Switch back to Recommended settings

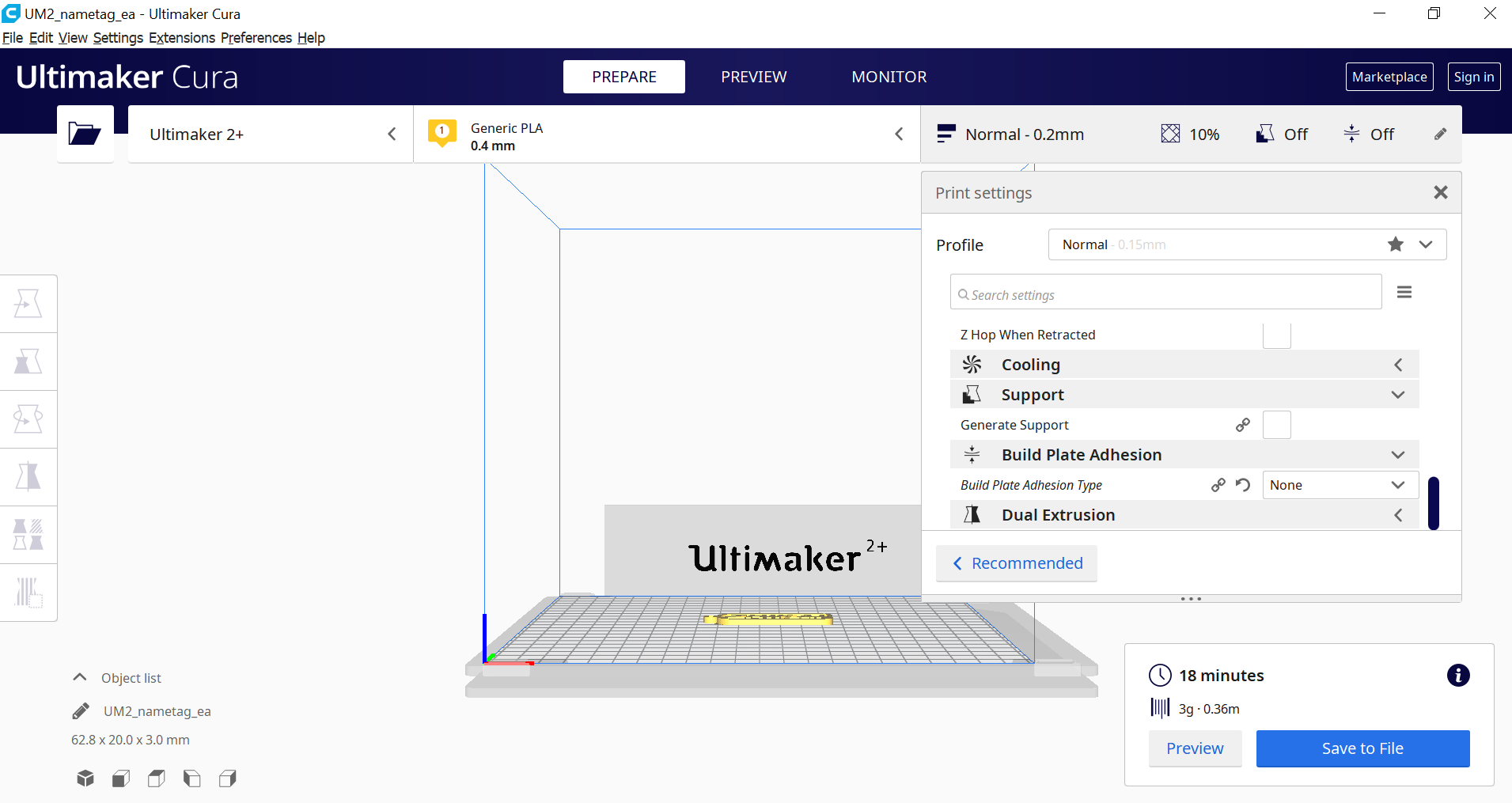pos(1016,562)
